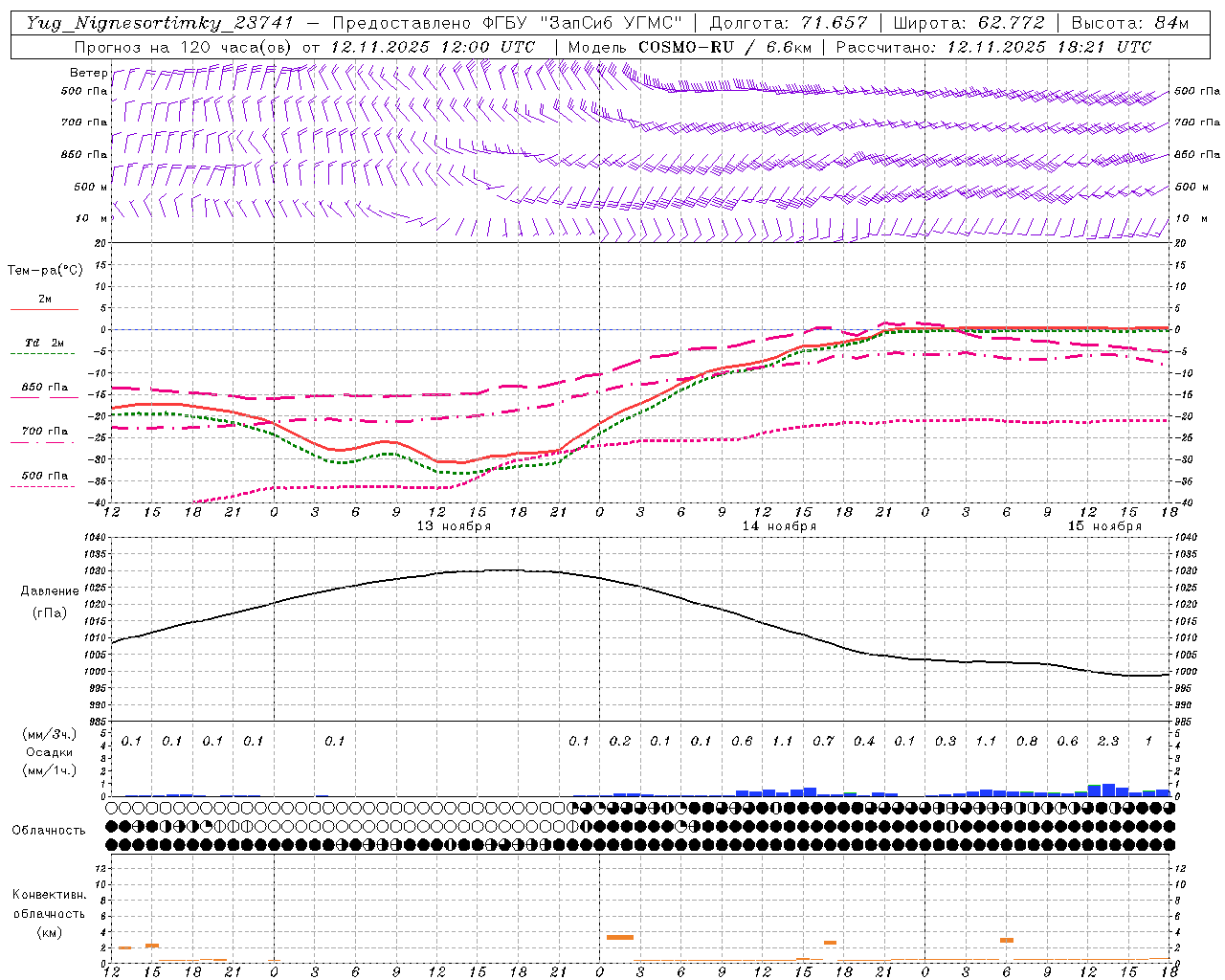Screen dimensions: 1225x980
Task: Click the 14 ноября date label
Action: tap(779, 525)
